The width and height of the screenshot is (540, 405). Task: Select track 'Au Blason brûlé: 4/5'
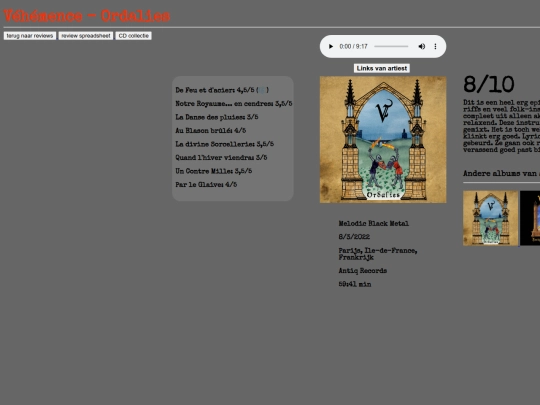click(x=210, y=131)
